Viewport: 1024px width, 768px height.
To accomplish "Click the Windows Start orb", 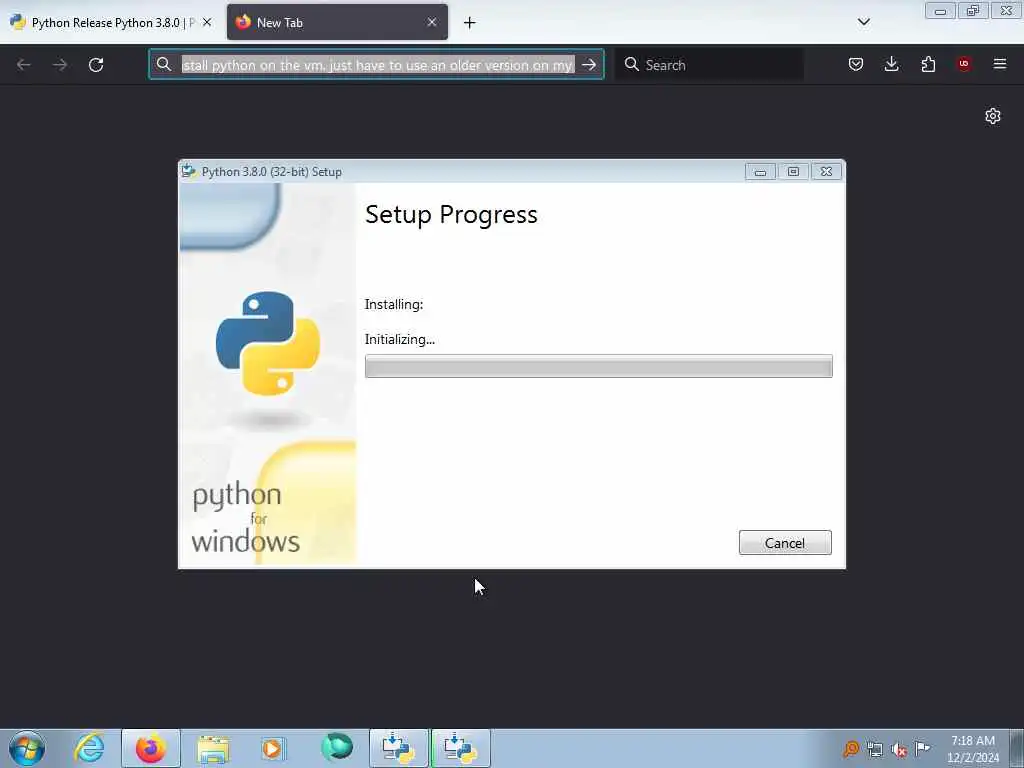I will (27, 748).
